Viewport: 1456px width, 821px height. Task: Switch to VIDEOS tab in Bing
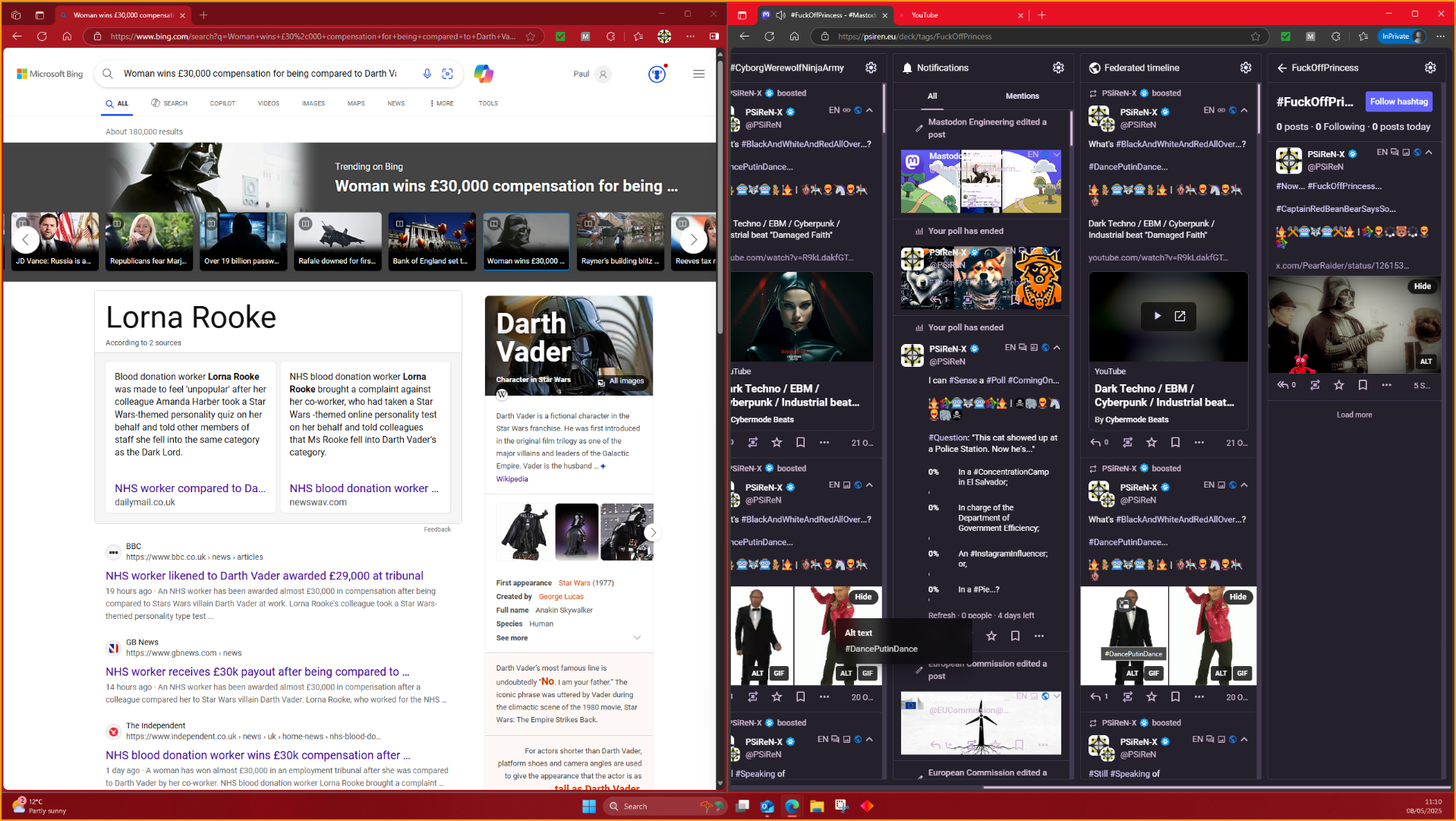[x=268, y=103]
